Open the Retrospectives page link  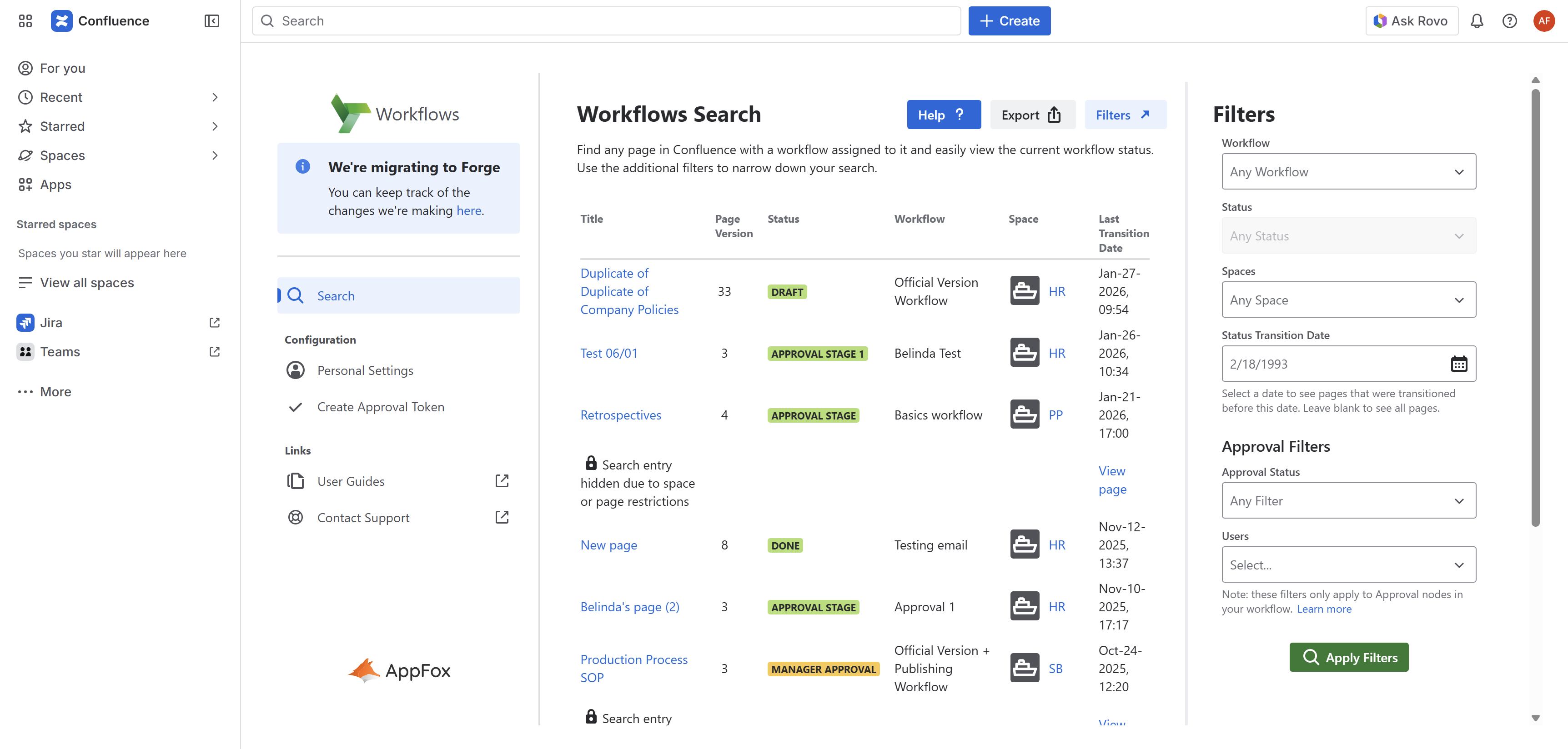coord(620,415)
